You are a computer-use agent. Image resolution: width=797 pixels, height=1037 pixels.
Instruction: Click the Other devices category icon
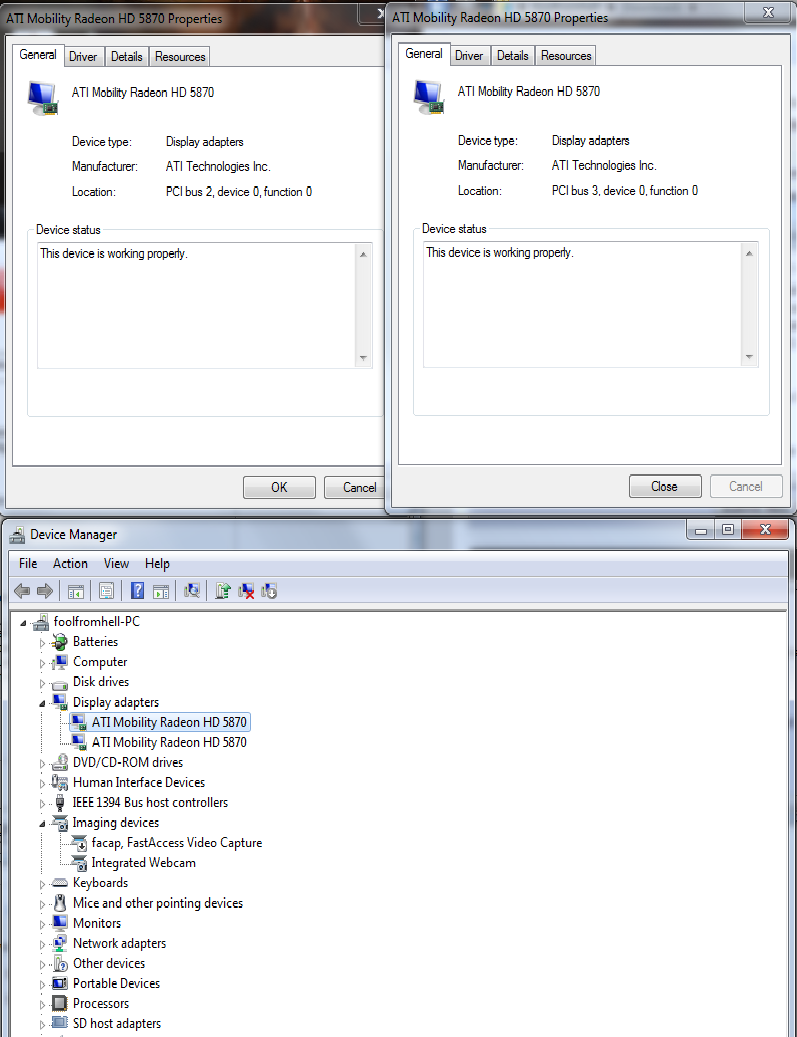[60, 964]
